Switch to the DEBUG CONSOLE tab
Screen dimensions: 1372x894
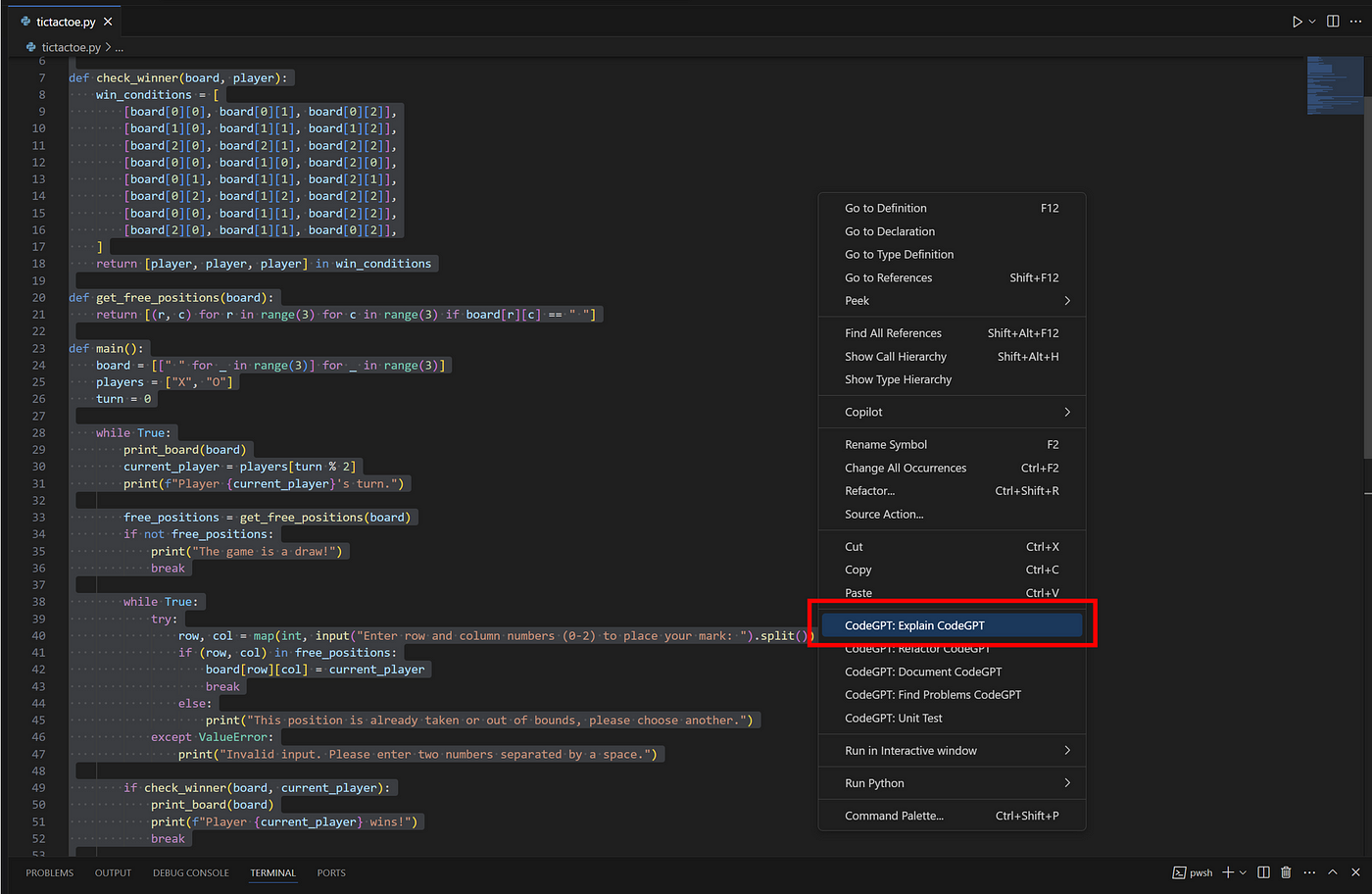(190, 872)
